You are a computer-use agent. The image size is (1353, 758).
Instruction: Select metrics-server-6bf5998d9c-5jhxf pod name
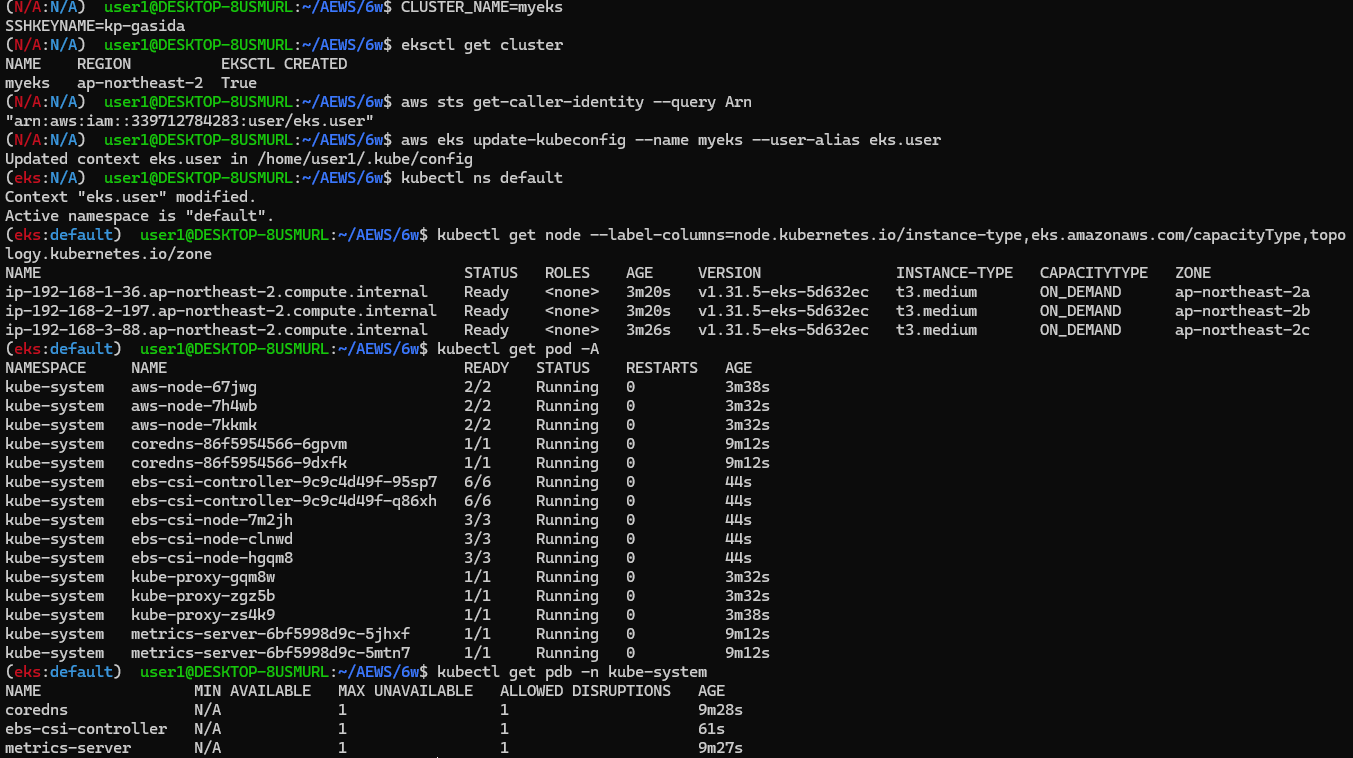pyautogui.click(x=271, y=634)
